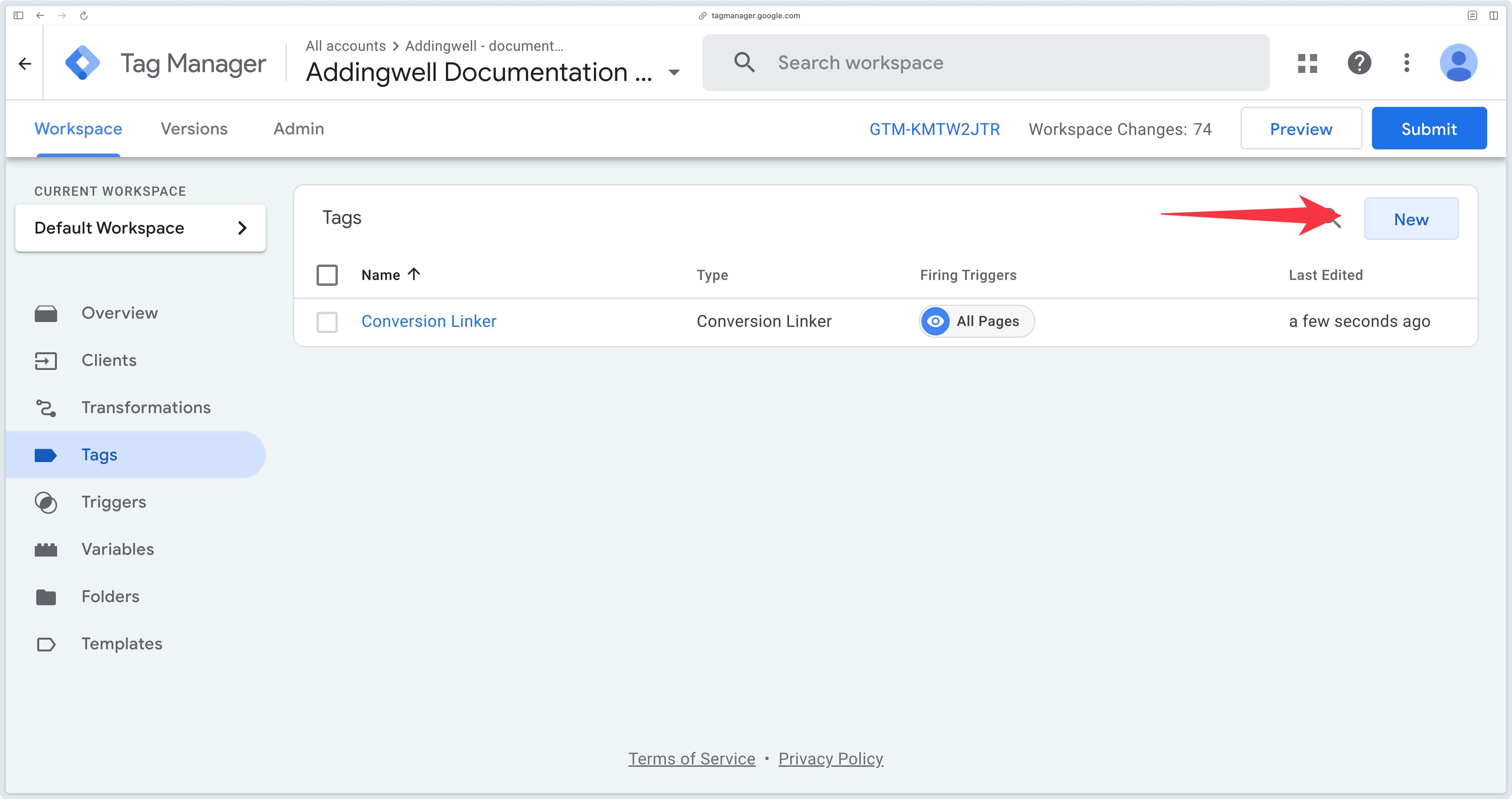Click Conversion Linker in the Type column
The width and height of the screenshot is (1512, 799).
click(x=764, y=322)
